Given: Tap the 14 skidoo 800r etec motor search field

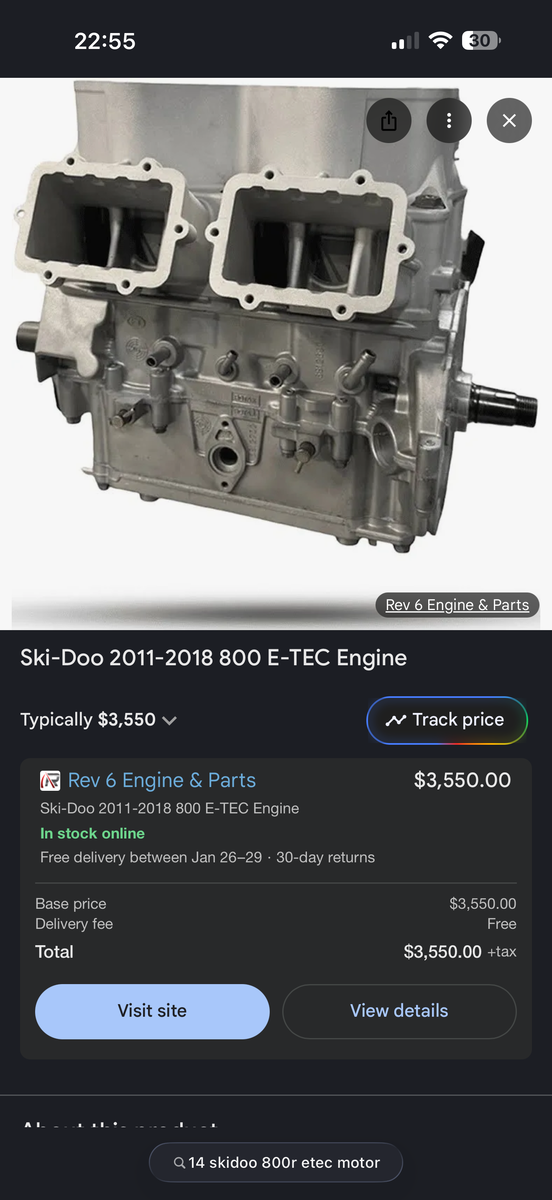Looking at the screenshot, I should 276,1163.
